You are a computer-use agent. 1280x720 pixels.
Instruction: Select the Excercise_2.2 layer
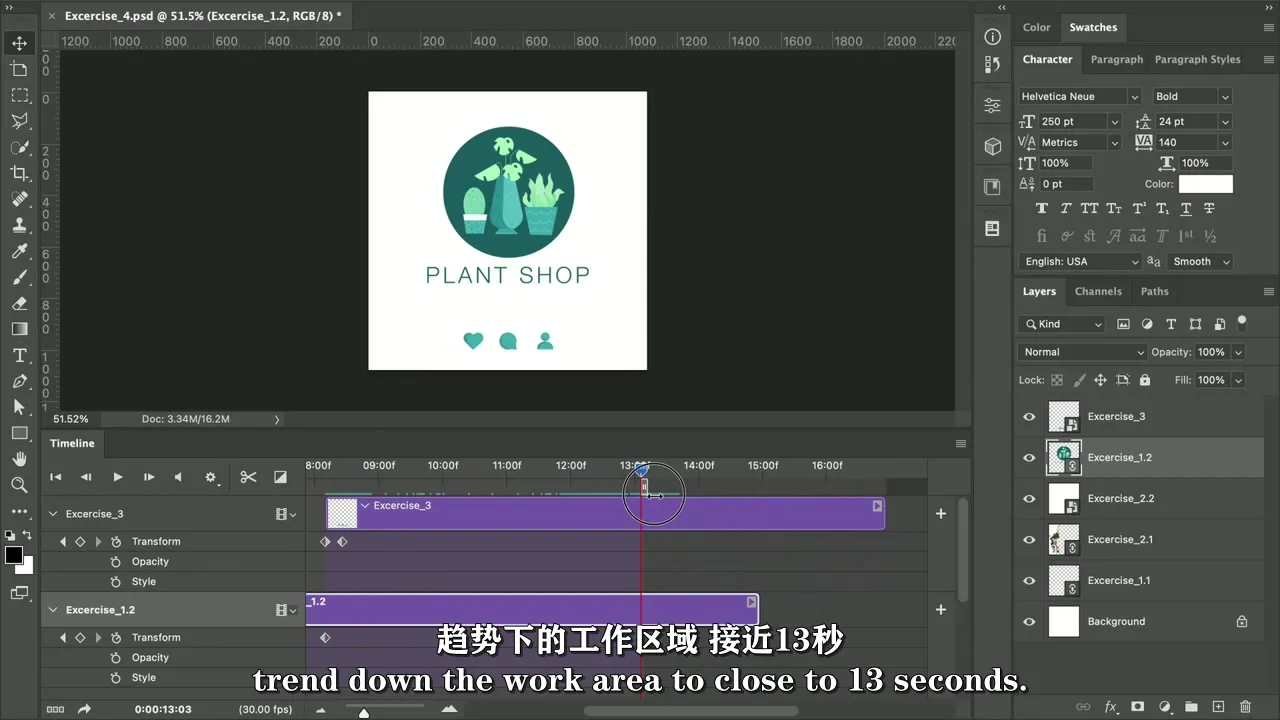click(1120, 499)
